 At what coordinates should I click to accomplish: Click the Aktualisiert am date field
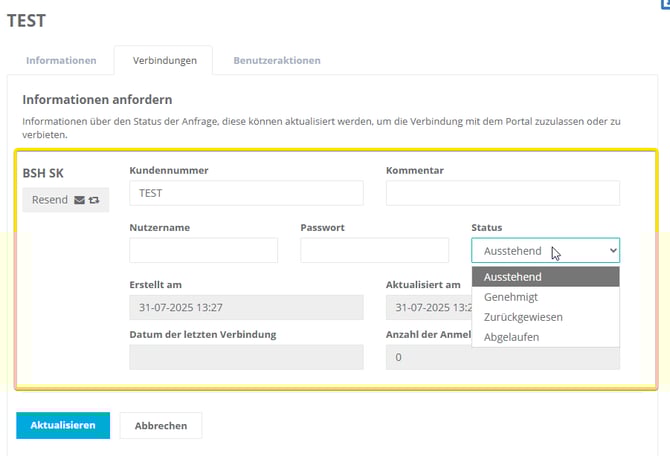(x=428, y=308)
